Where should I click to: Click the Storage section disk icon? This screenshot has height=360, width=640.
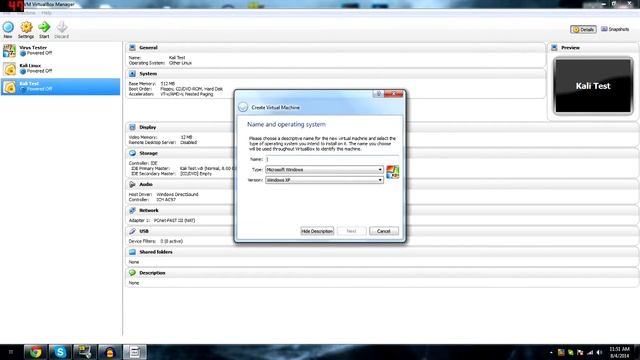coord(132,153)
